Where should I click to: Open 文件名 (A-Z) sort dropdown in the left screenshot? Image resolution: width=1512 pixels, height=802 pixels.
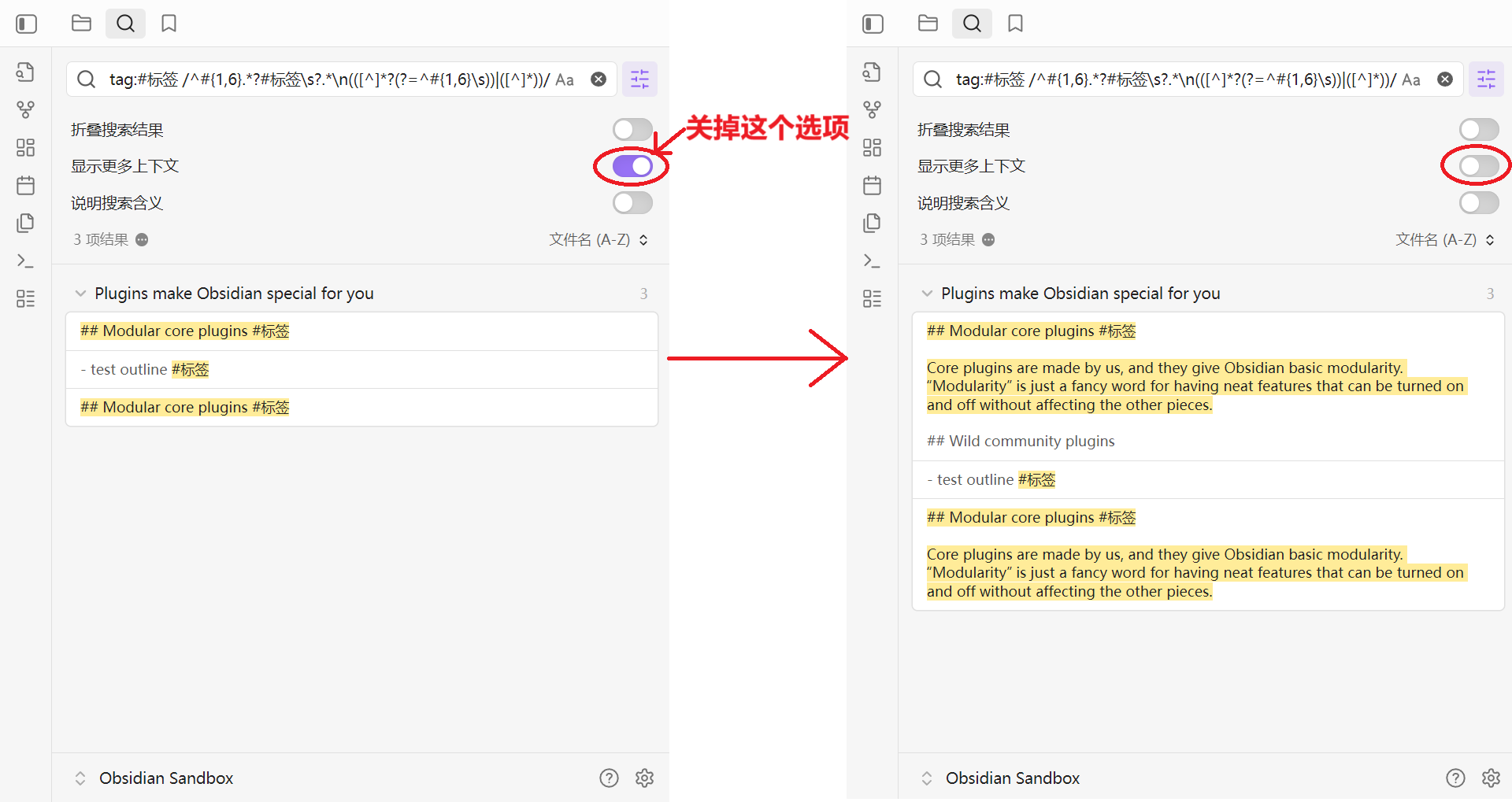598,239
